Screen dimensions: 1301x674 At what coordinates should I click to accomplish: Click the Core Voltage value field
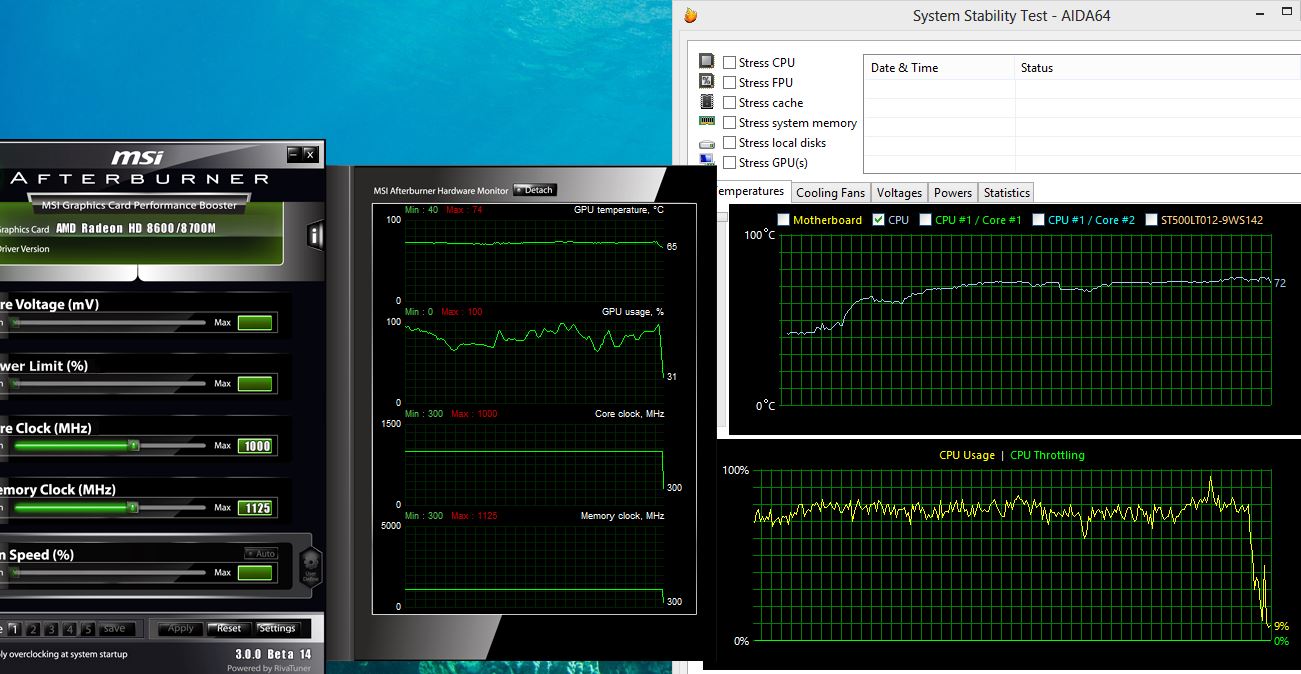(255, 322)
